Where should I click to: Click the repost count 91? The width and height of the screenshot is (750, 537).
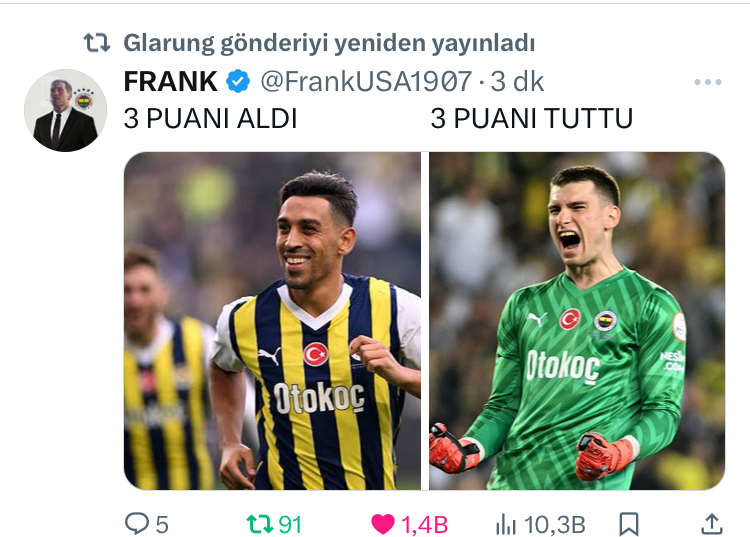290,525
